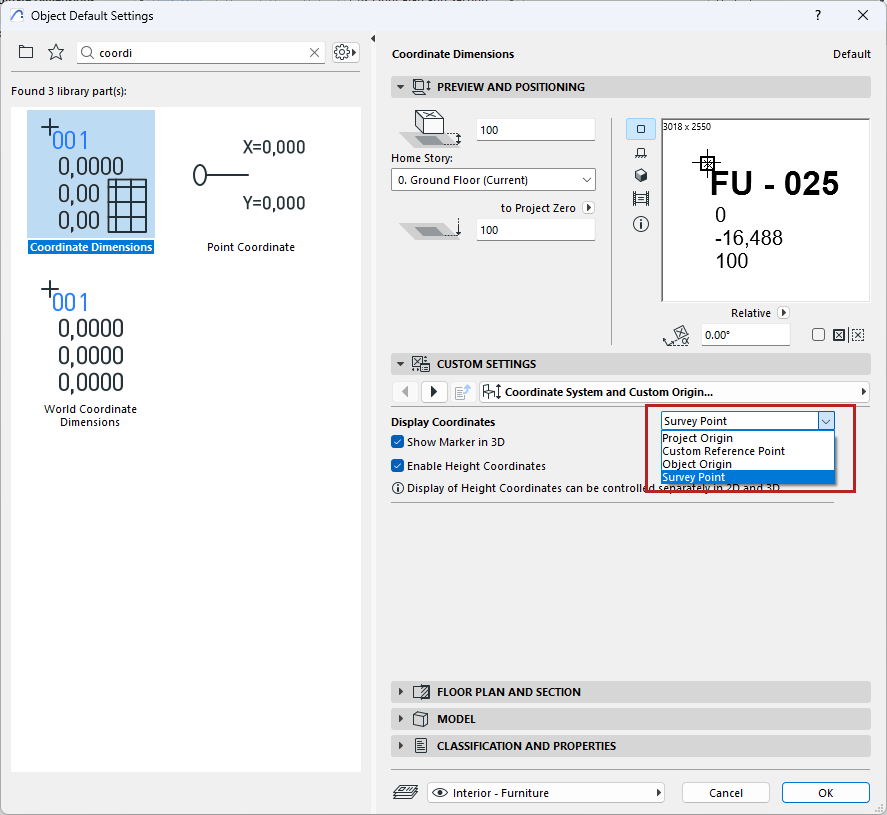Choose Custom Reference Point option
This screenshot has height=815, width=887.
pyautogui.click(x=723, y=451)
